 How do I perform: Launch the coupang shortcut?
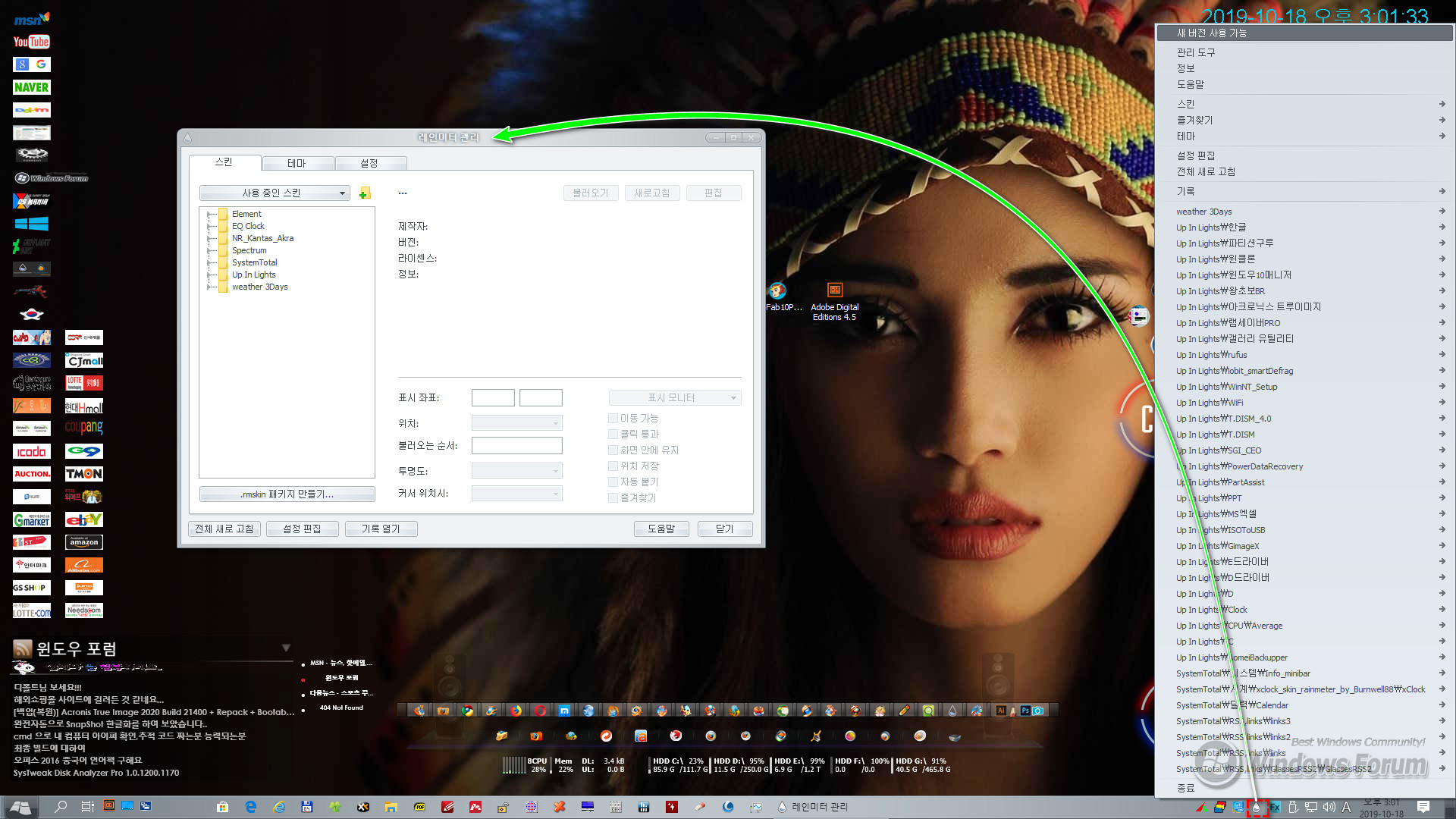tap(84, 428)
